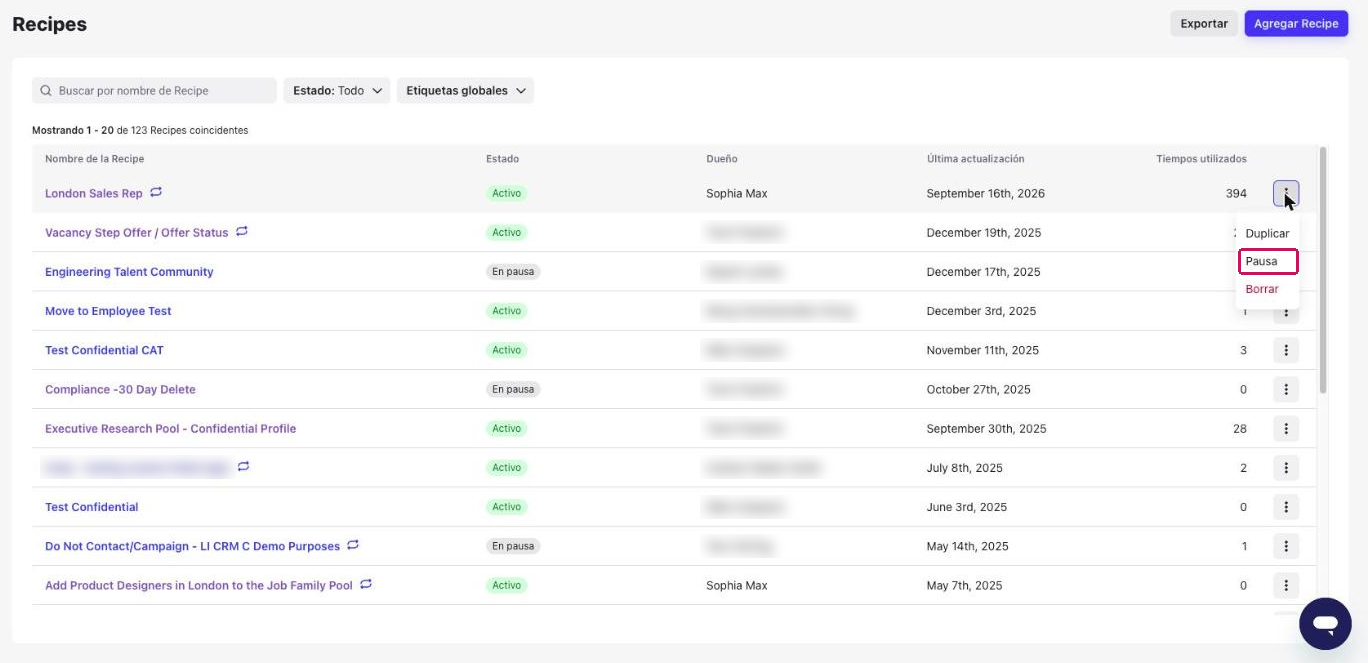Screen dimensions: 1368x663
Task: Open three-dot menu for Compliance -30 Day Delete
Action: (x=1286, y=389)
